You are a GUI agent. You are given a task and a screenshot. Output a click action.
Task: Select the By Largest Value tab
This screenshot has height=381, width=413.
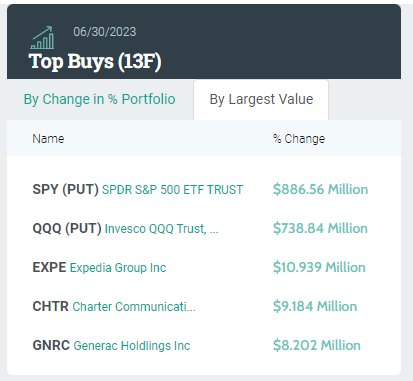[261, 99]
